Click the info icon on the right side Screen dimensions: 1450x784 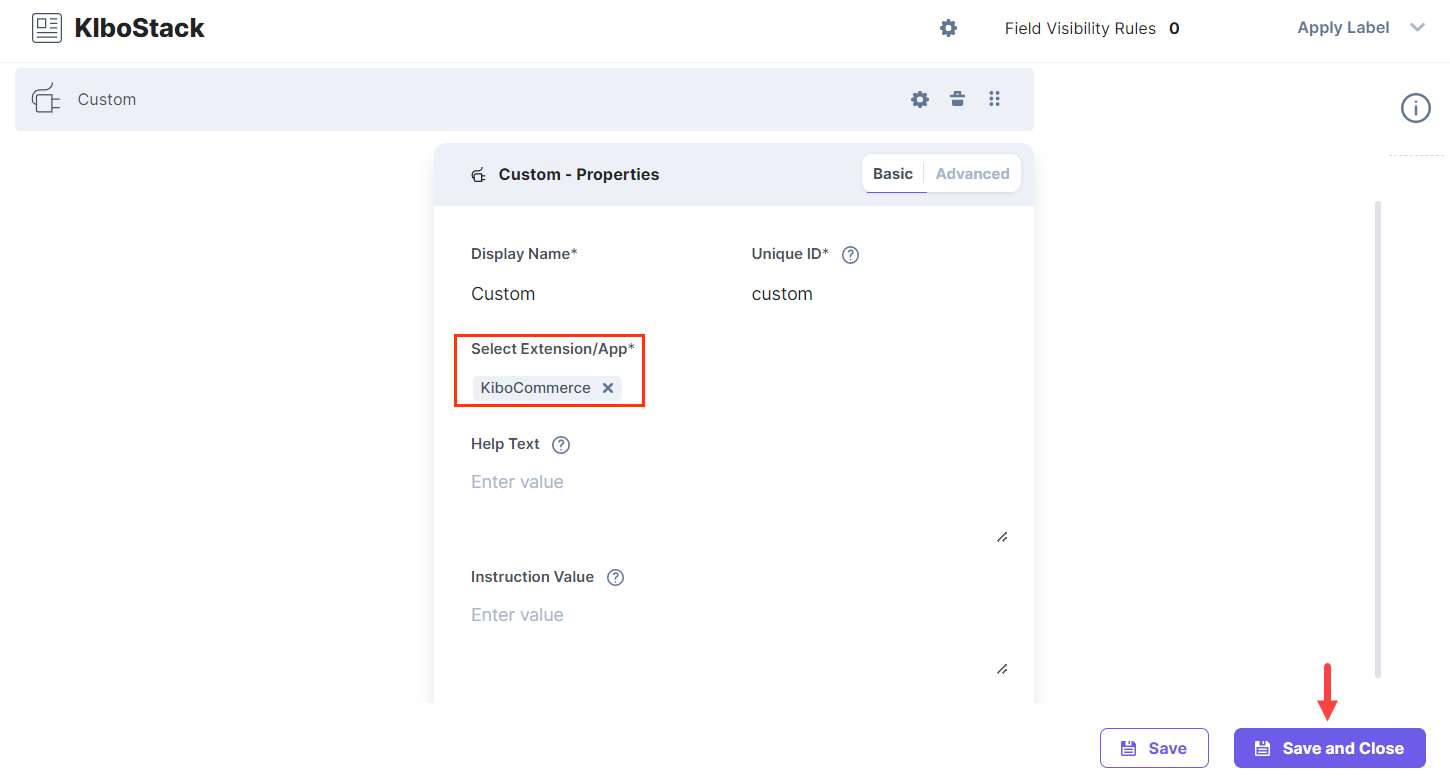pos(1416,108)
